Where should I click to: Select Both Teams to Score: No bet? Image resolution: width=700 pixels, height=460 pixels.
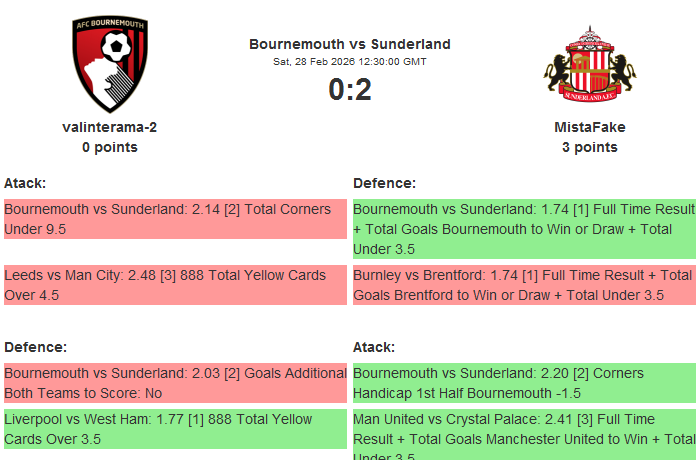175,383
